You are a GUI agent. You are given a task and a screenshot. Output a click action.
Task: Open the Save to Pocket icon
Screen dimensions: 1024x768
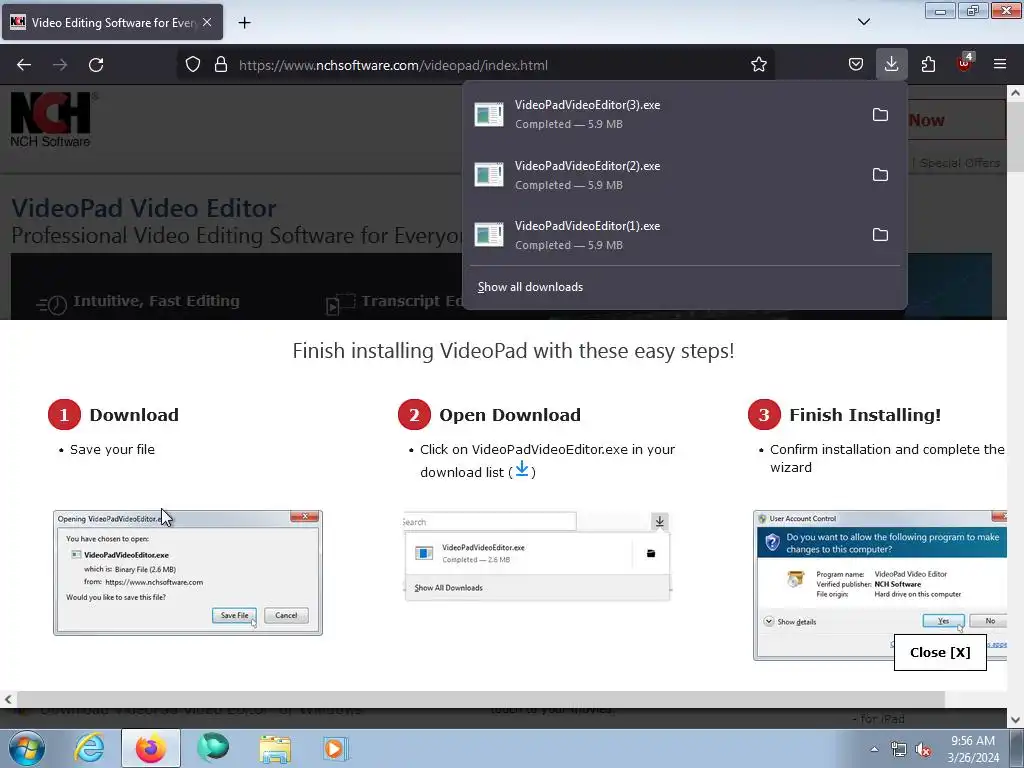tap(856, 65)
